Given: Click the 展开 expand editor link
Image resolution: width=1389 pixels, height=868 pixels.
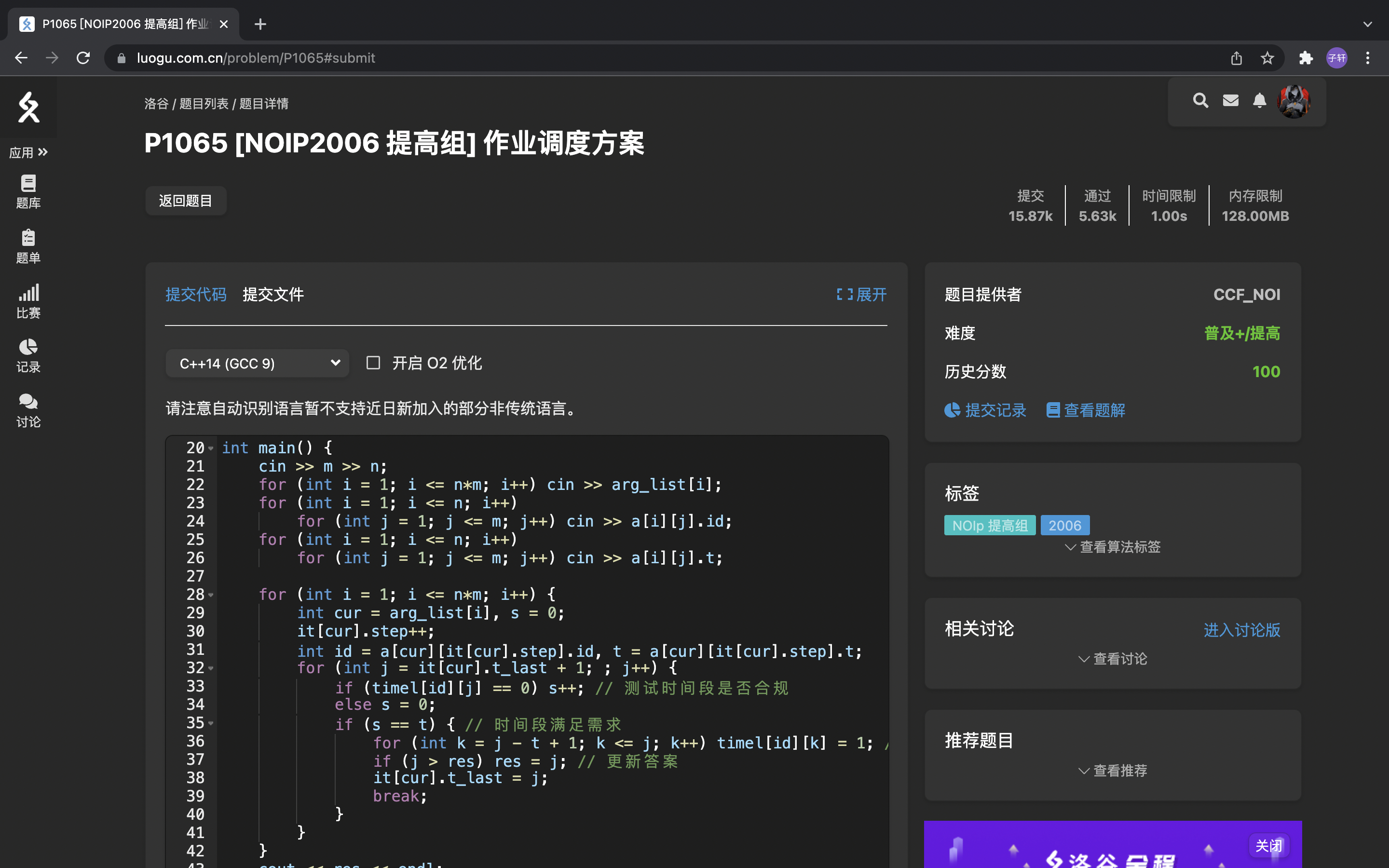Looking at the screenshot, I should point(861,295).
